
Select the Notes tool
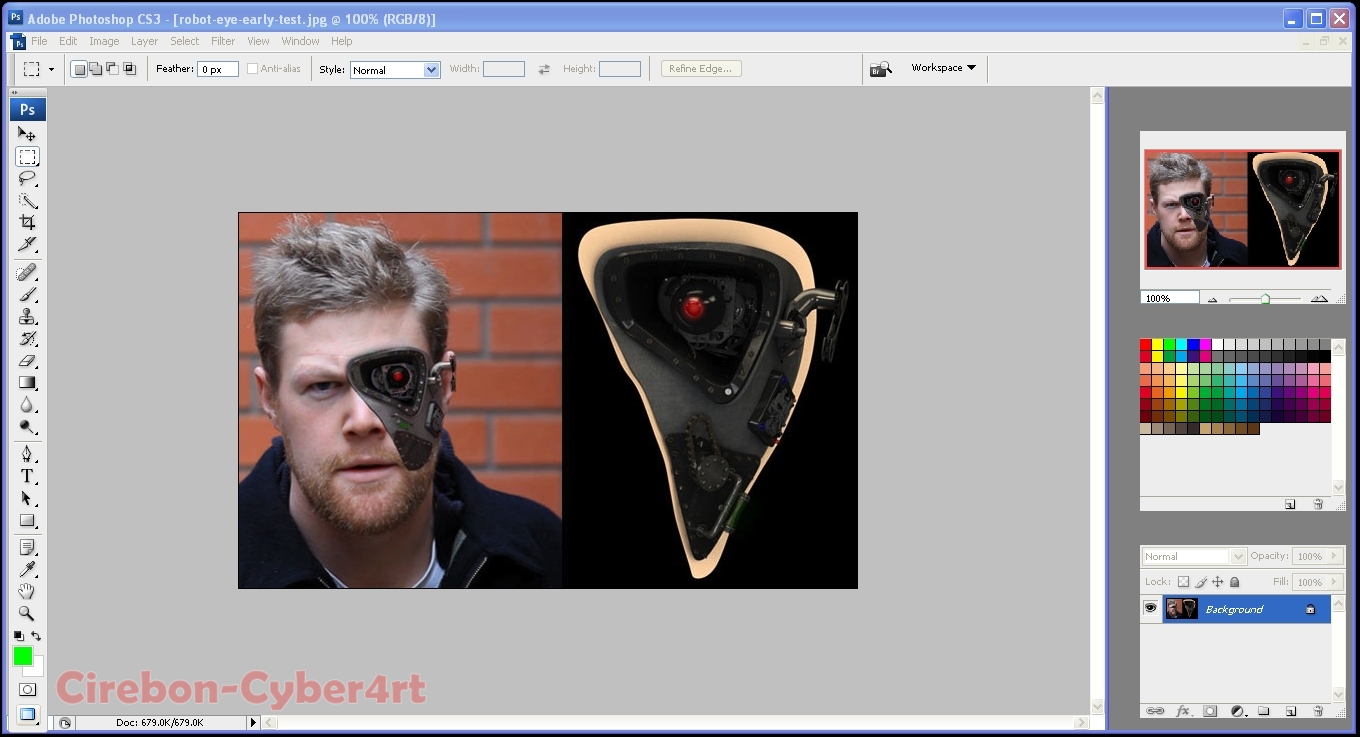click(27, 548)
